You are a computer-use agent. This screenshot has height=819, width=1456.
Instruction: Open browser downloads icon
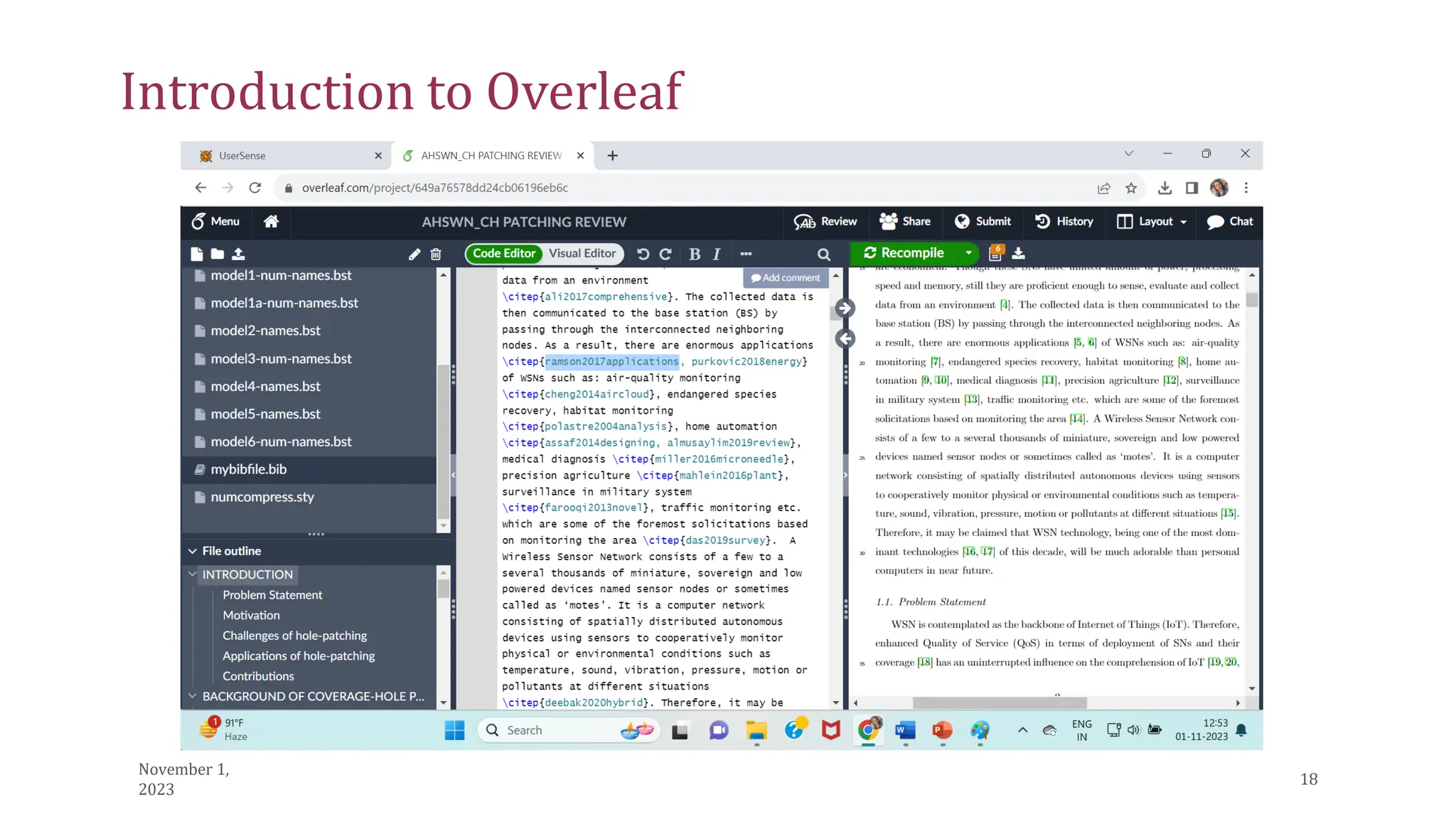(1165, 188)
